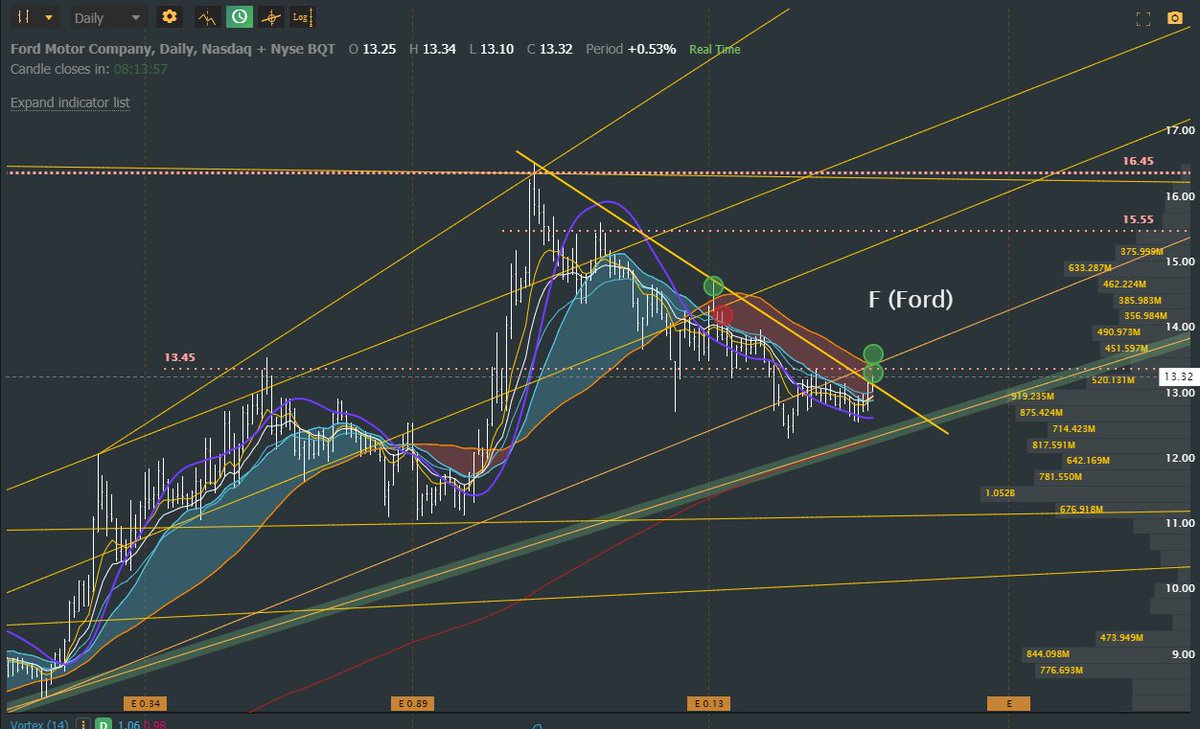Click volume profile value 1.052B

point(1001,493)
